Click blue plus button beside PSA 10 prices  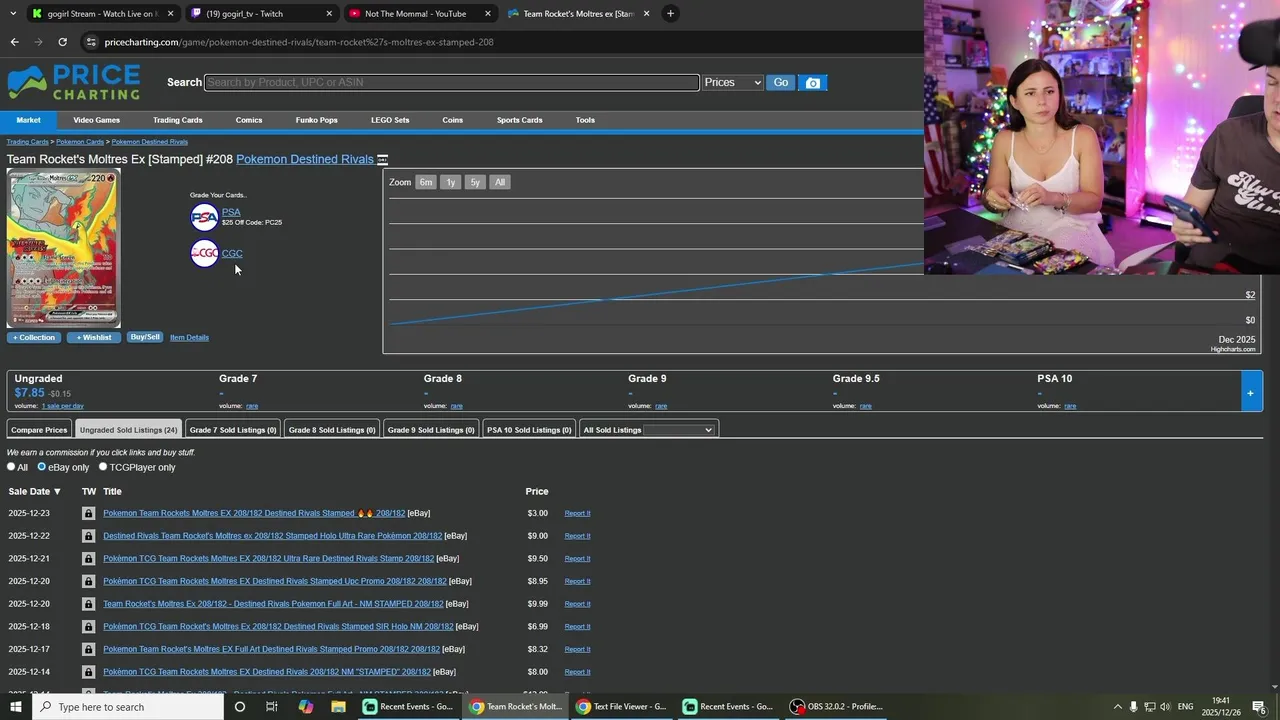[1250, 392]
